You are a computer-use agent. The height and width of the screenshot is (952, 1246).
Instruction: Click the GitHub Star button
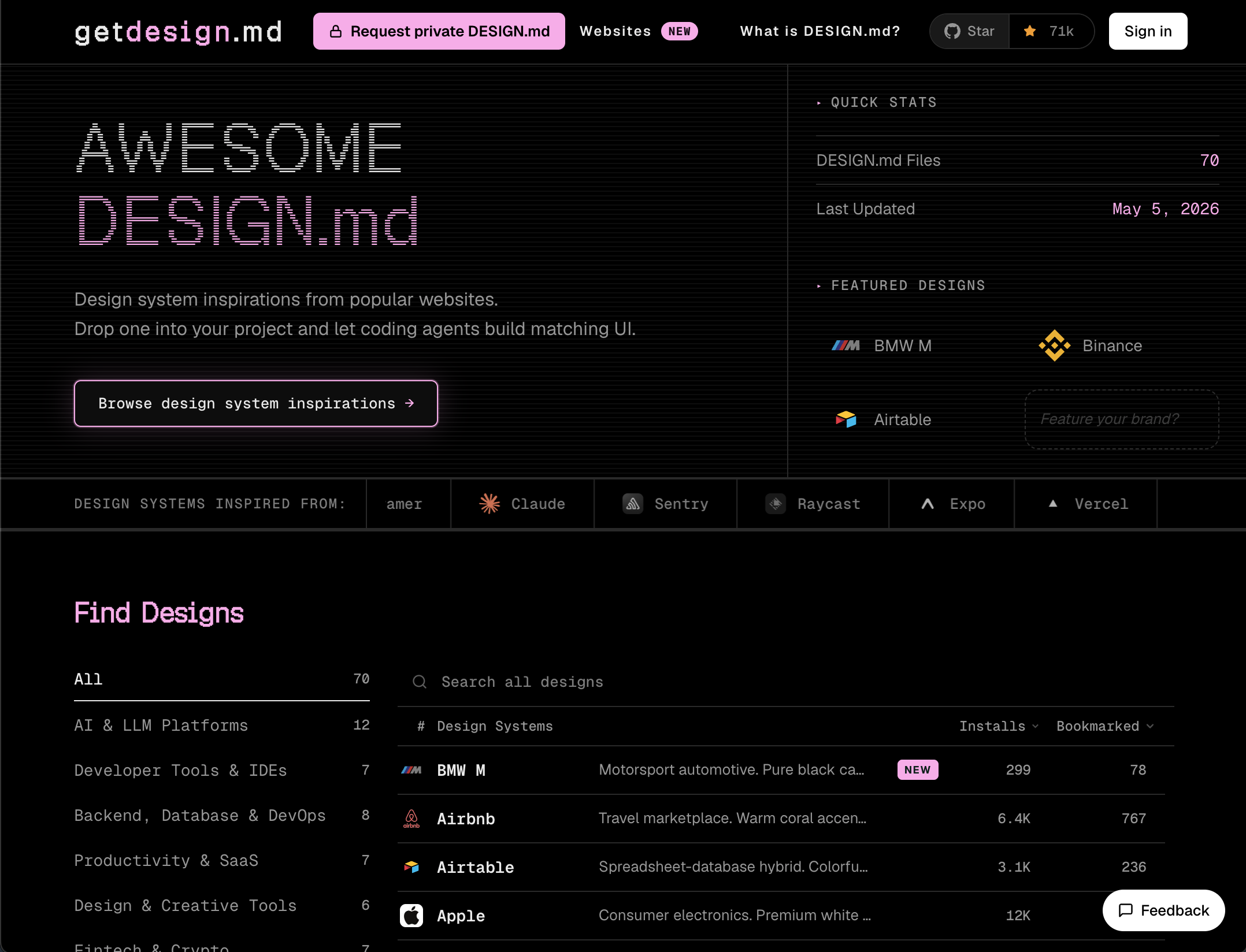[969, 31]
